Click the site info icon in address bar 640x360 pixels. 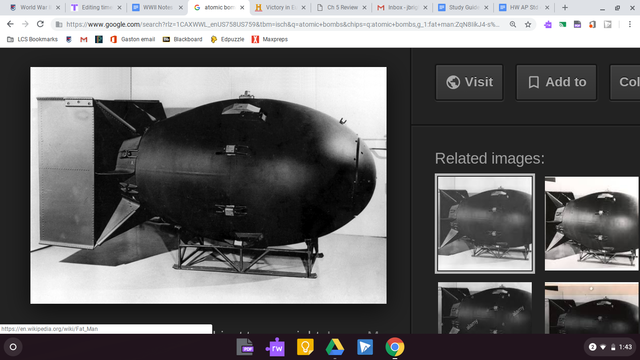(59, 24)
